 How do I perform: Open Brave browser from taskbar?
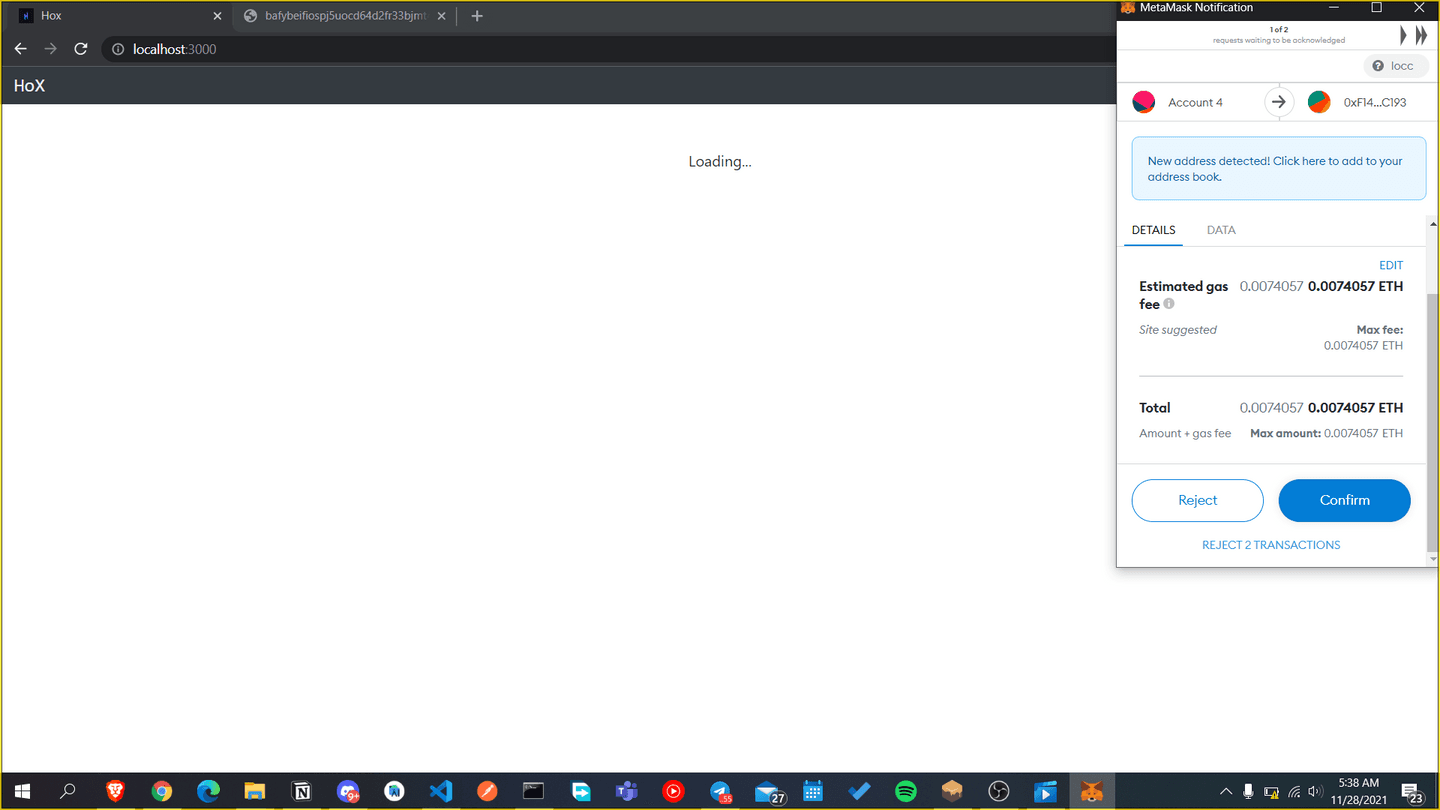pos(115,791)
